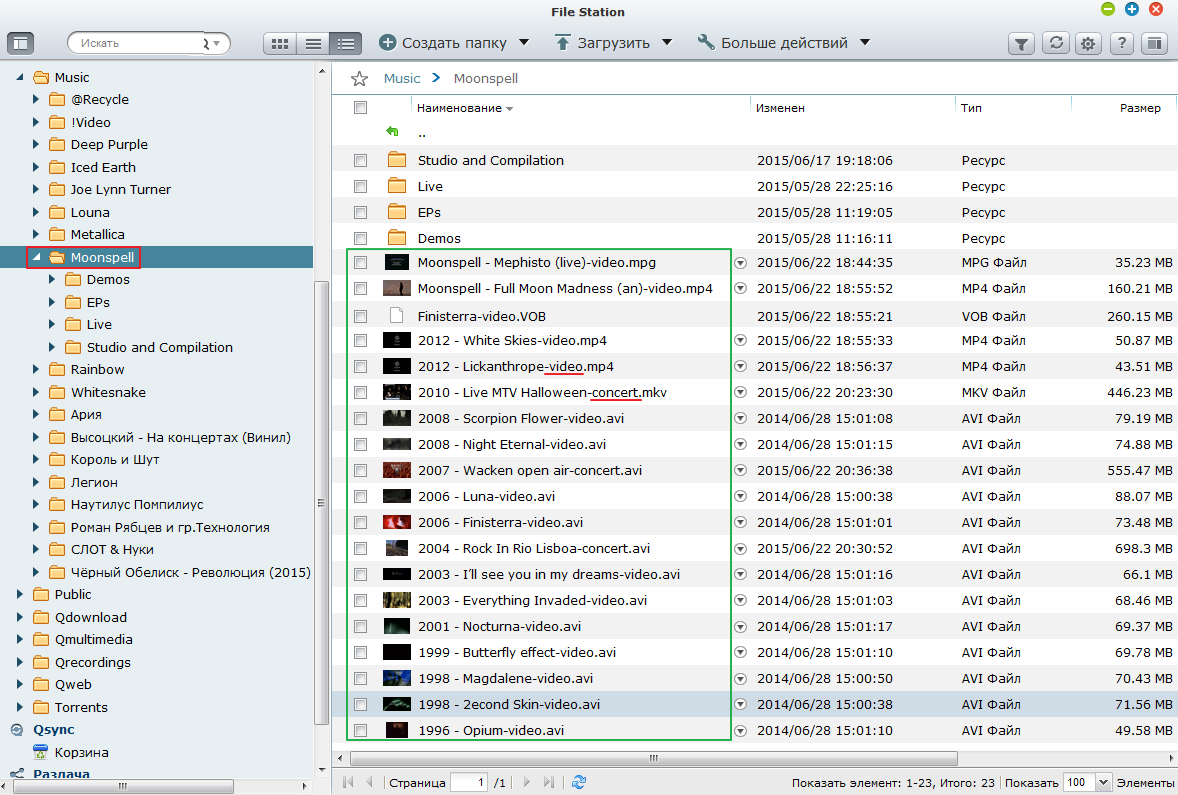Screen dimensions: 1178x795
Task: Check 1998 - 2econd Skin-video.avi
Action: (361, 705)
